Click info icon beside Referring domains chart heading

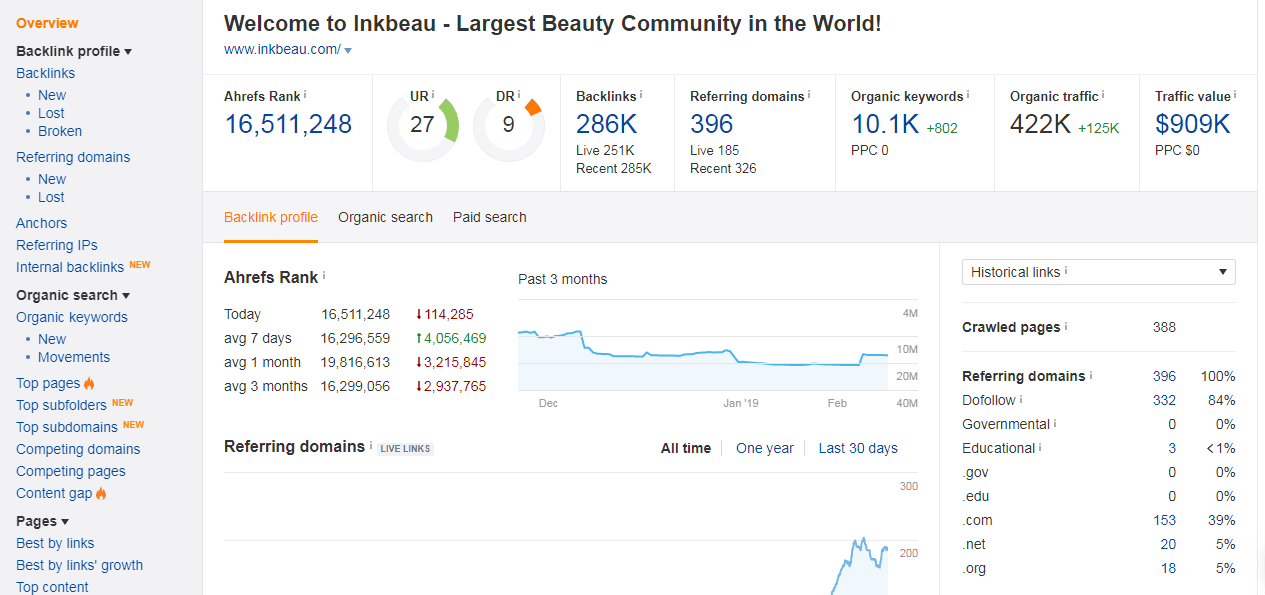371,445
